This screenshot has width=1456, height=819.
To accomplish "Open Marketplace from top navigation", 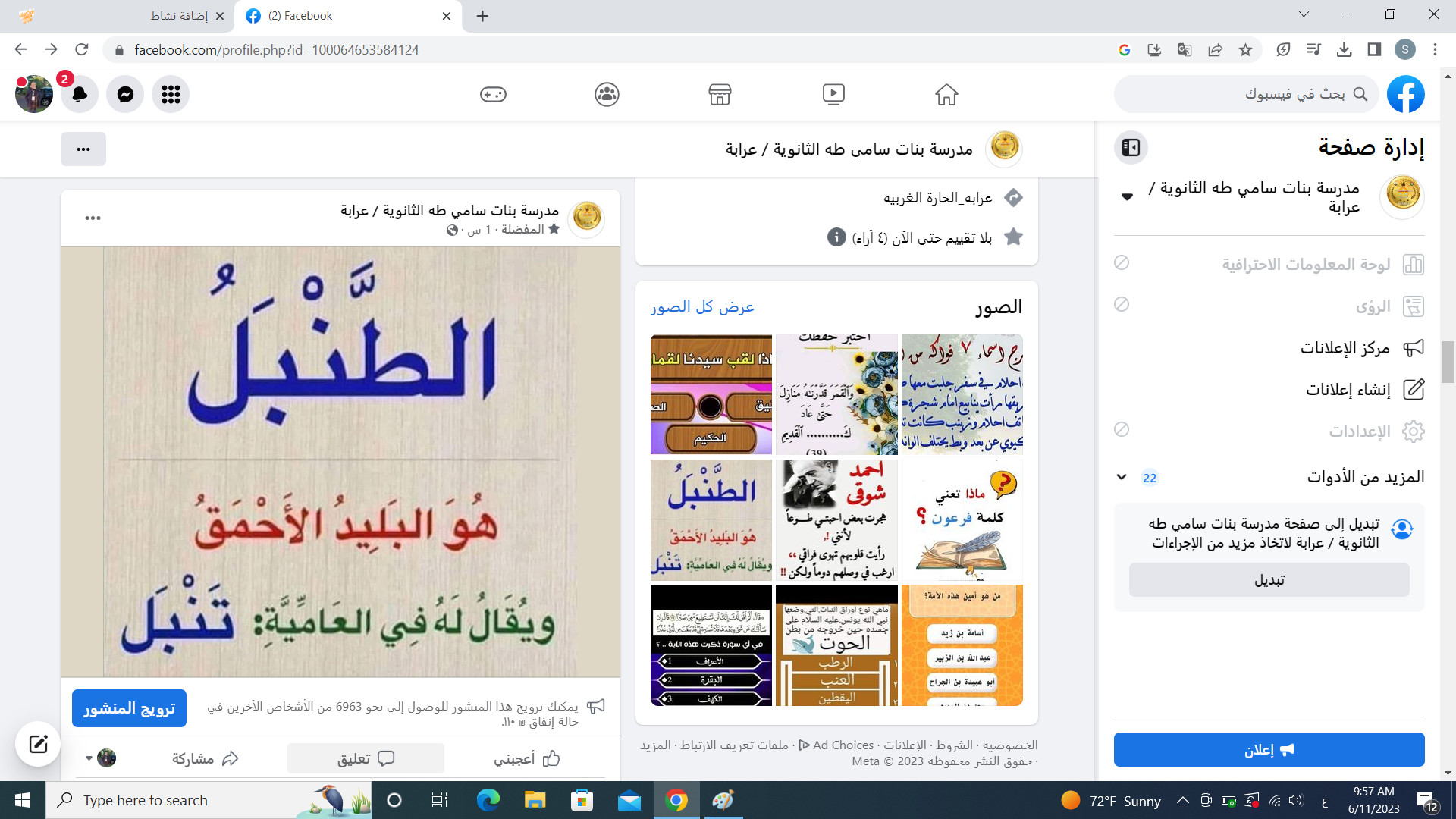I will click(720, 94).
